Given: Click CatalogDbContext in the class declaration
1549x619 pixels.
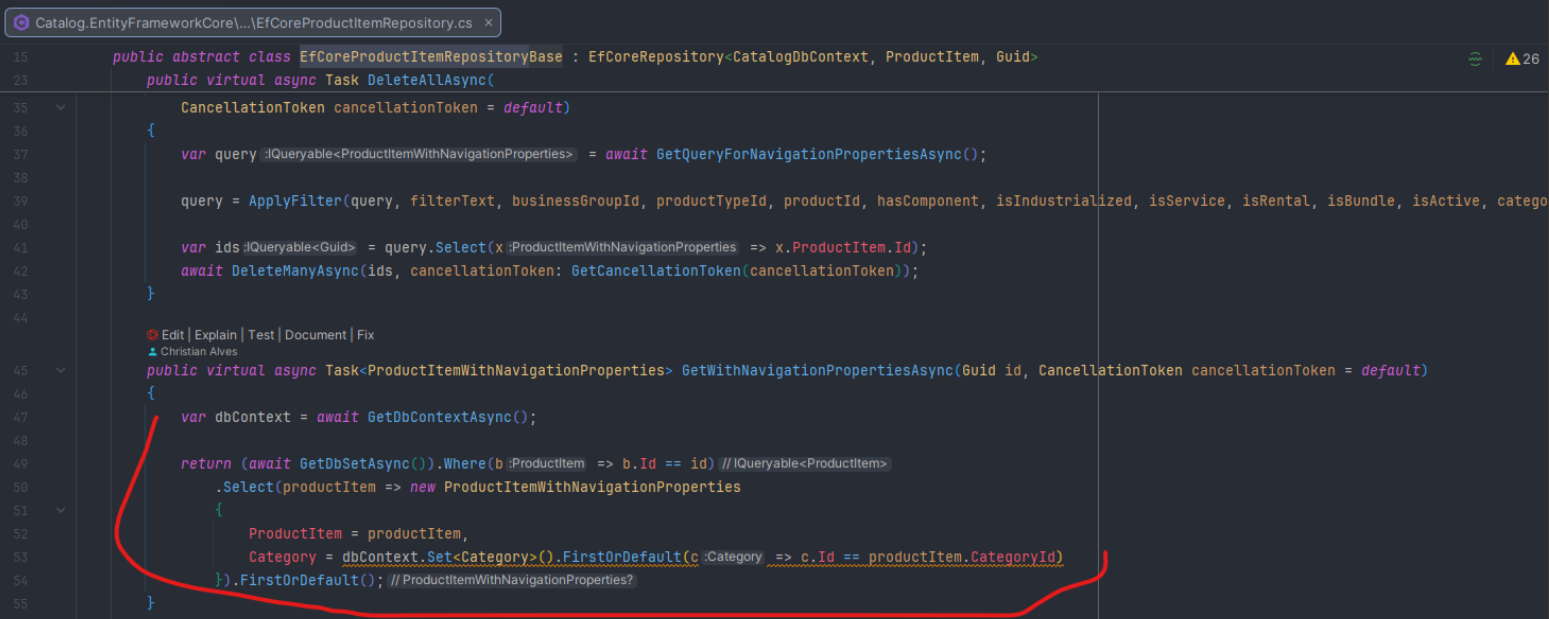Looking at the screenshot, I should (801, 57).
